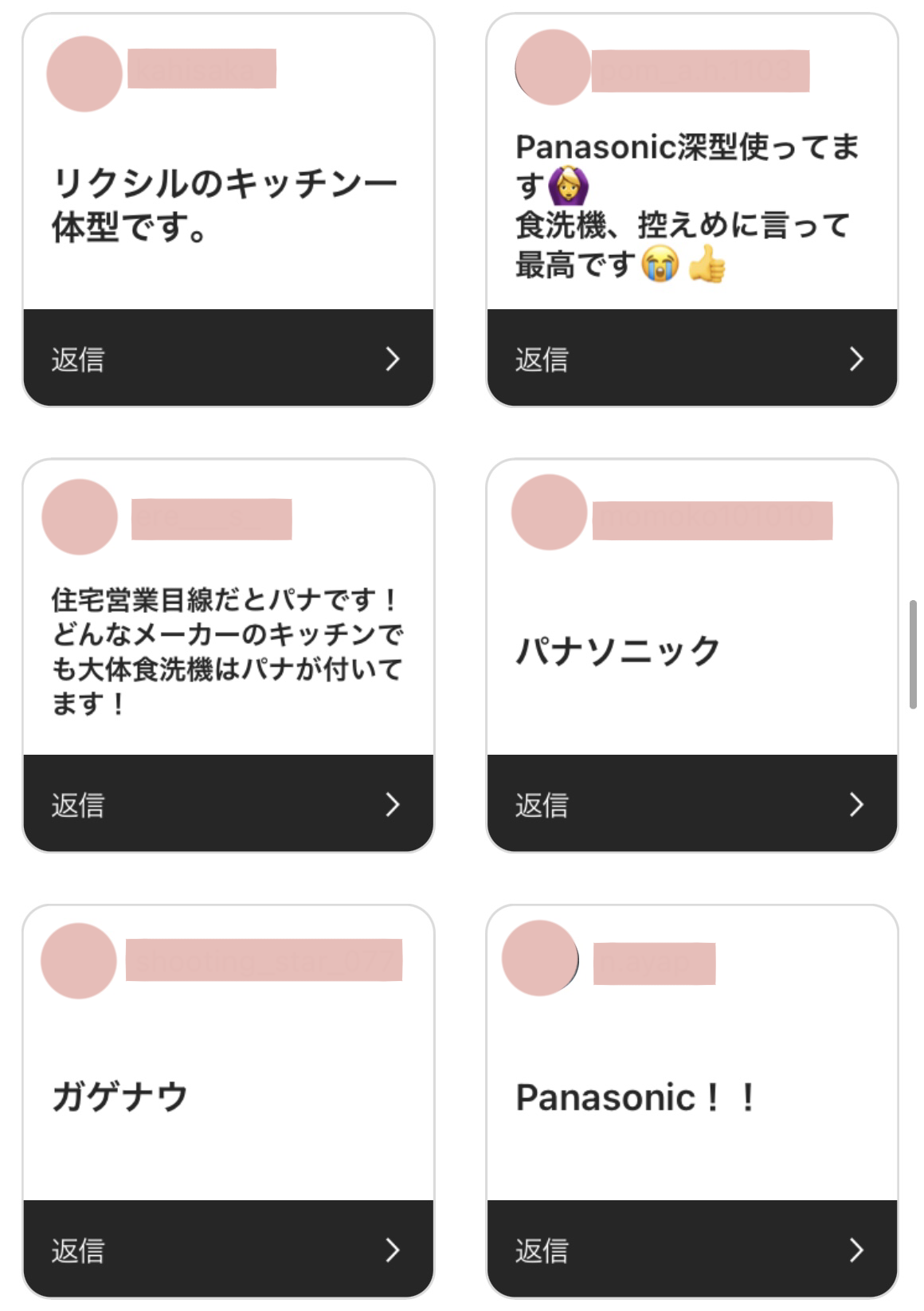924x1311 pixels.
Task: Click the username on the ガゲナウ card
Action: pos(264,960)
